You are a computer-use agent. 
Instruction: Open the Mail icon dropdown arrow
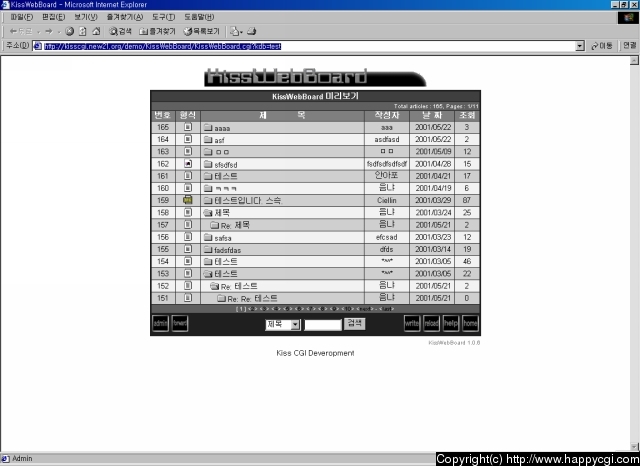click(241, 32)
